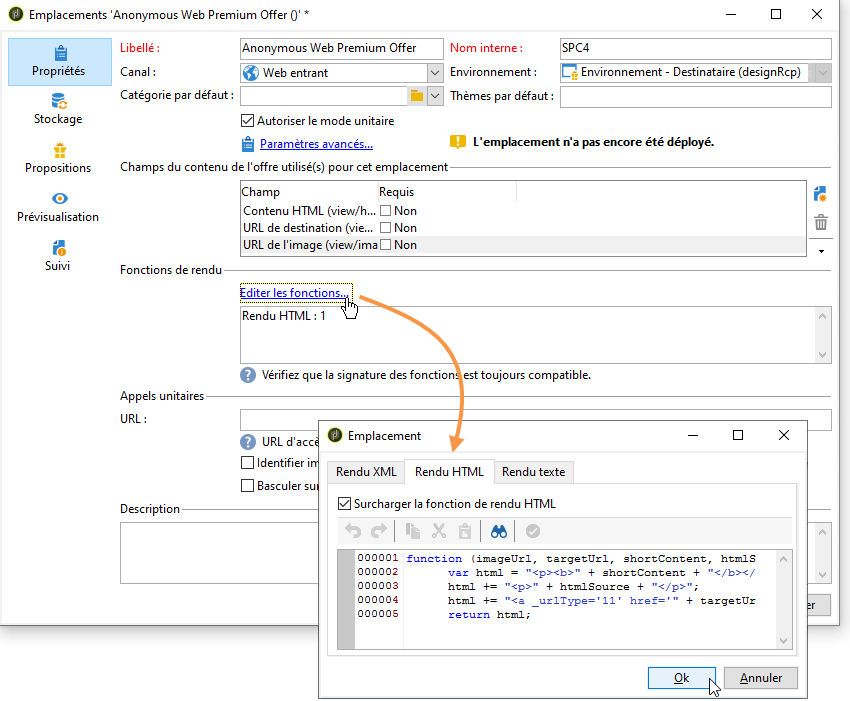Click the add field icon beside the Champ table
This screenshot has height=701, width=850.
click(x=820, y=194)
